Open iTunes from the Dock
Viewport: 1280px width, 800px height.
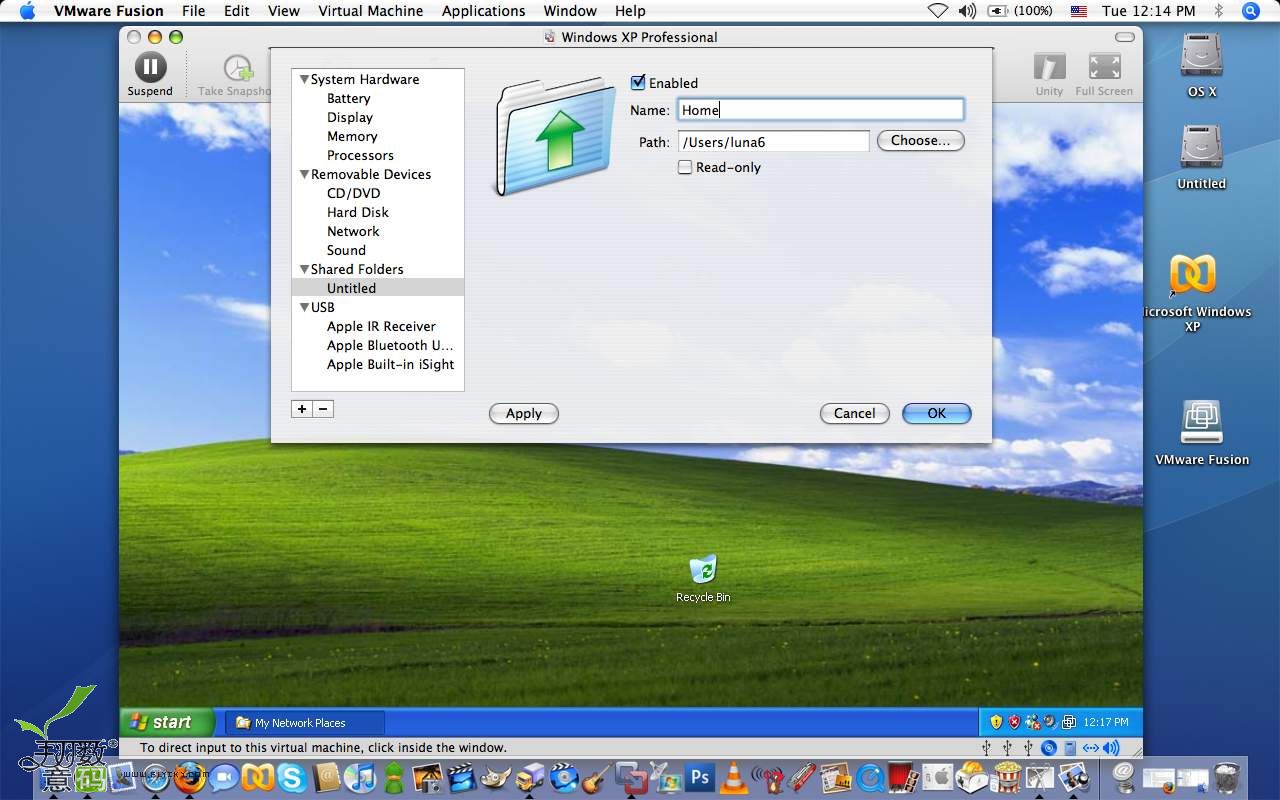click(360, 777)
